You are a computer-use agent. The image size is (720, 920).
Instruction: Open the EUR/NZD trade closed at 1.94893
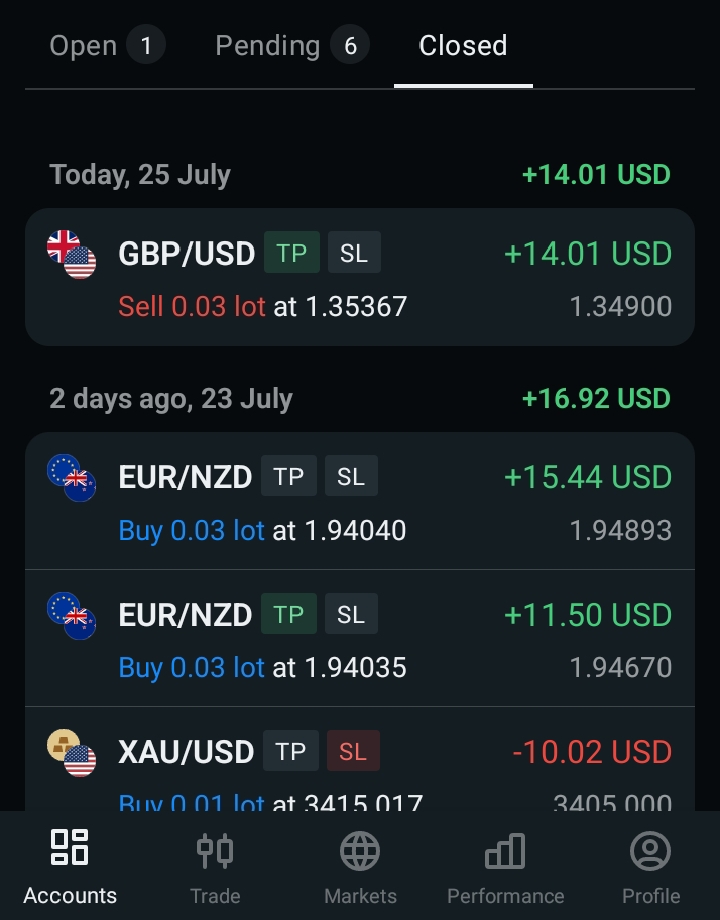click(x=360, y=501)
